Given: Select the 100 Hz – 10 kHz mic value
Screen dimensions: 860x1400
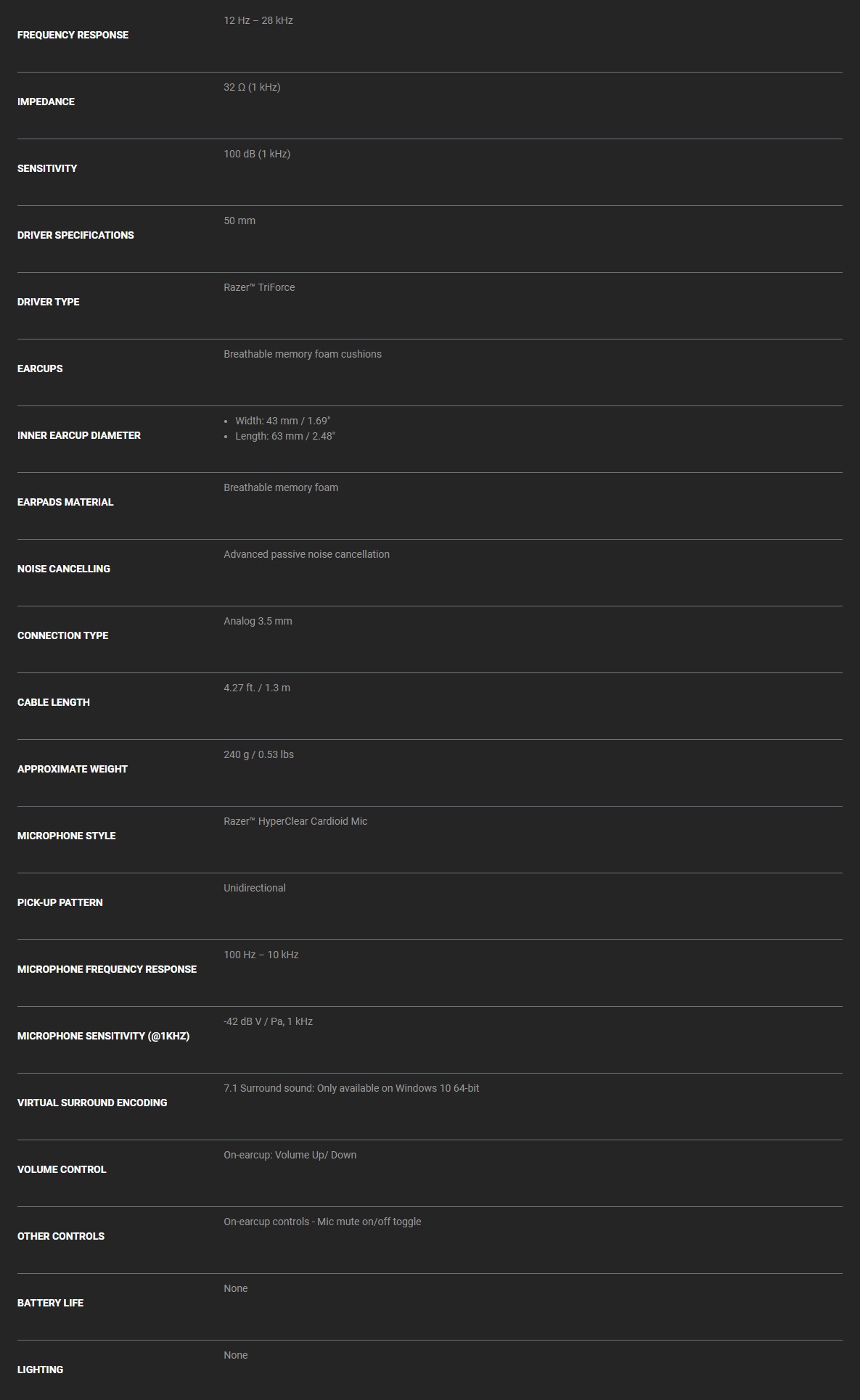Looking at the screenshot, I should pos(261,955).
